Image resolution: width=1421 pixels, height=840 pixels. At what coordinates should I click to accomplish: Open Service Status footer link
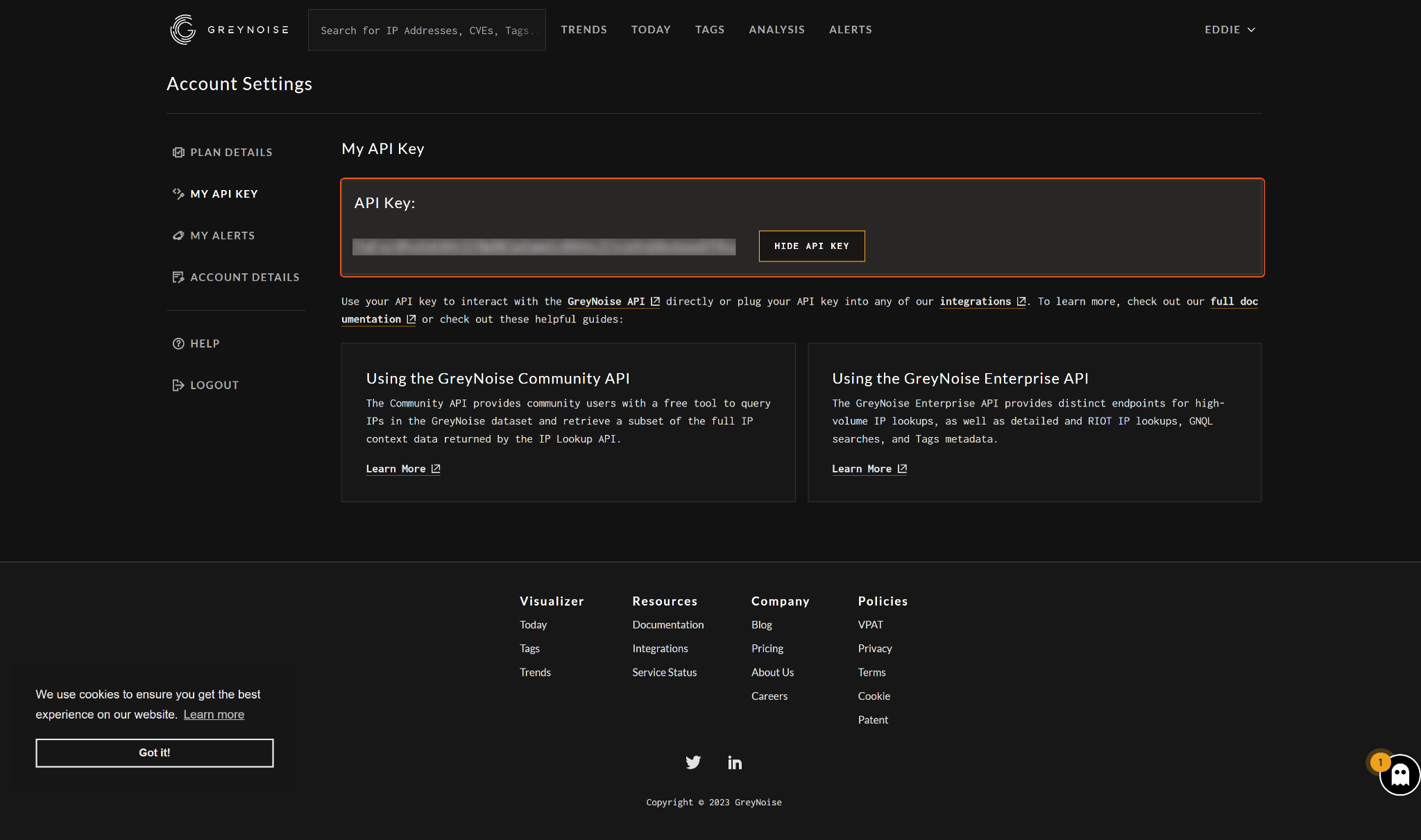(664, 673)
